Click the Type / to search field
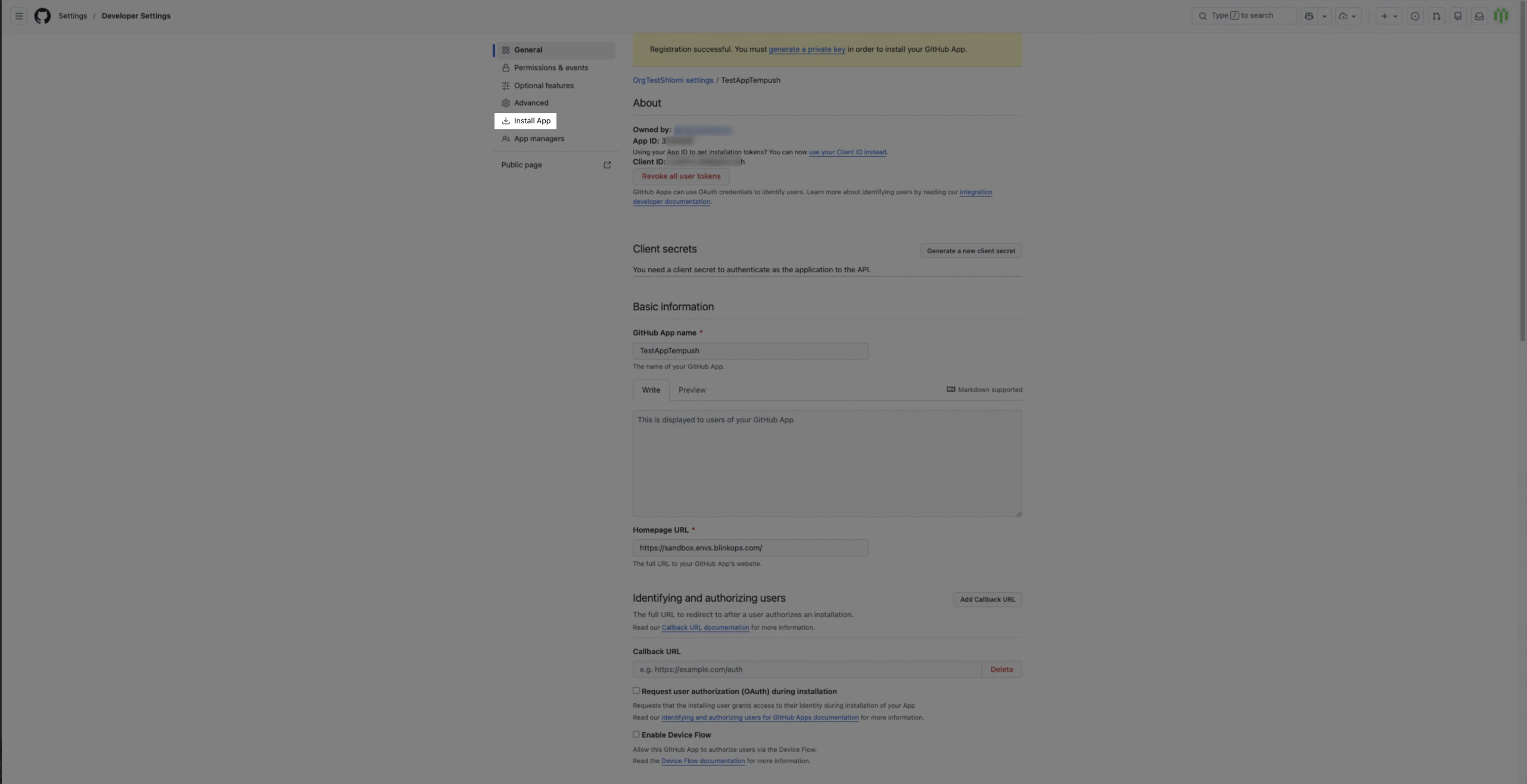 click(1244, 16)
